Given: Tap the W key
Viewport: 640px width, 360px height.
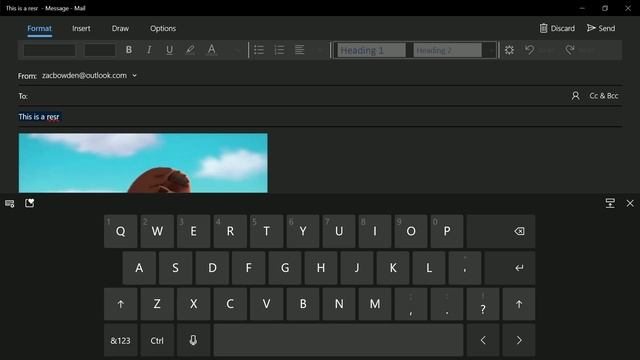Looking at the screenshot, I should (x=157, y=231).
